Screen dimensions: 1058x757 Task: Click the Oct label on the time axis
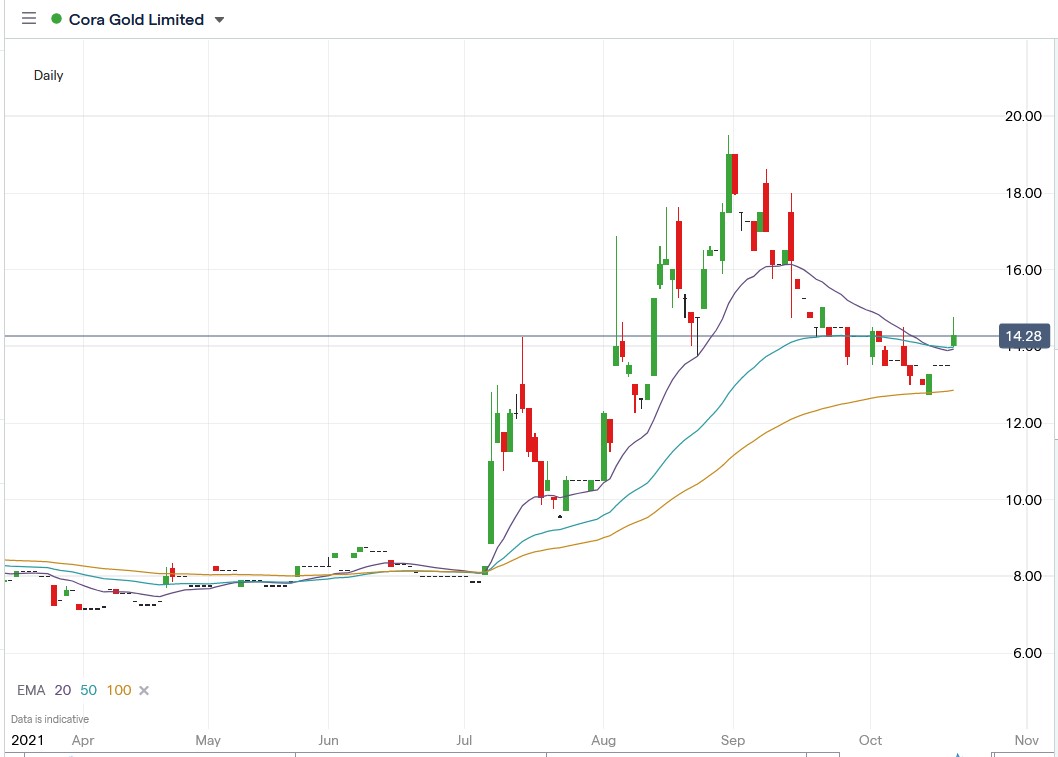[x=869, y=740]
